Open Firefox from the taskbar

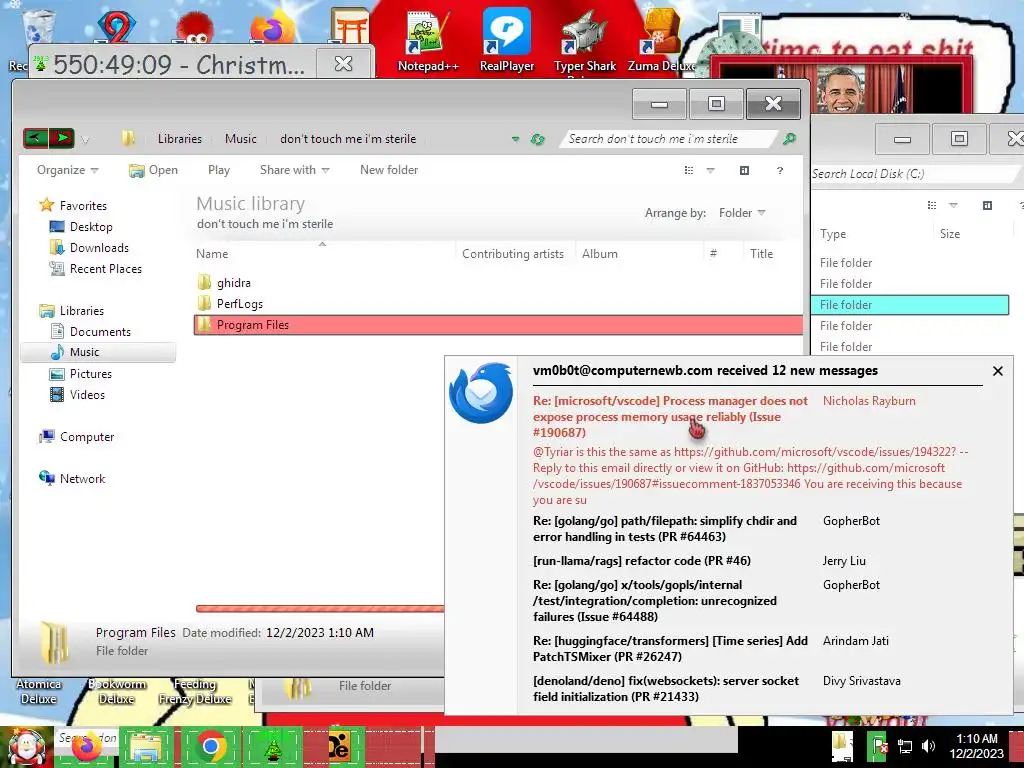(86, 747)
